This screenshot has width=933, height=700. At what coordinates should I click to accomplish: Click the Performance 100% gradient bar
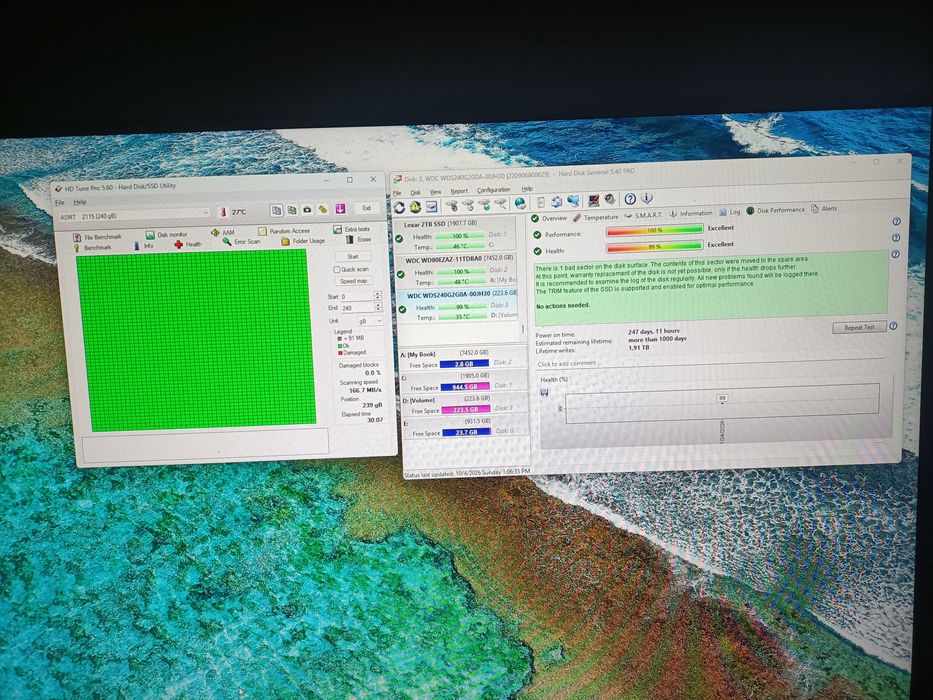tap(654, 230)
